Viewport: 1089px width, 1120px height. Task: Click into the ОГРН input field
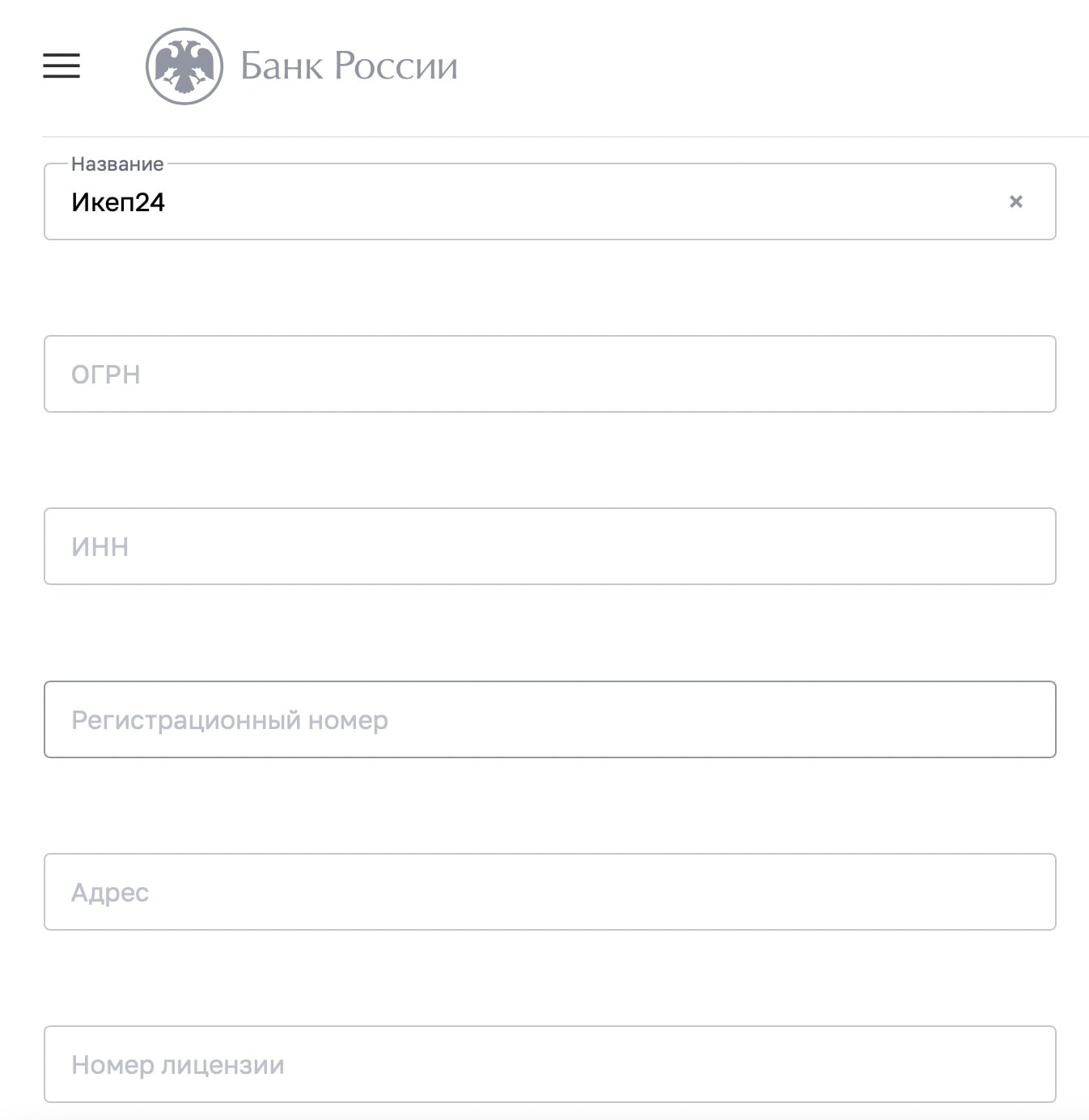tap(550, 374)
